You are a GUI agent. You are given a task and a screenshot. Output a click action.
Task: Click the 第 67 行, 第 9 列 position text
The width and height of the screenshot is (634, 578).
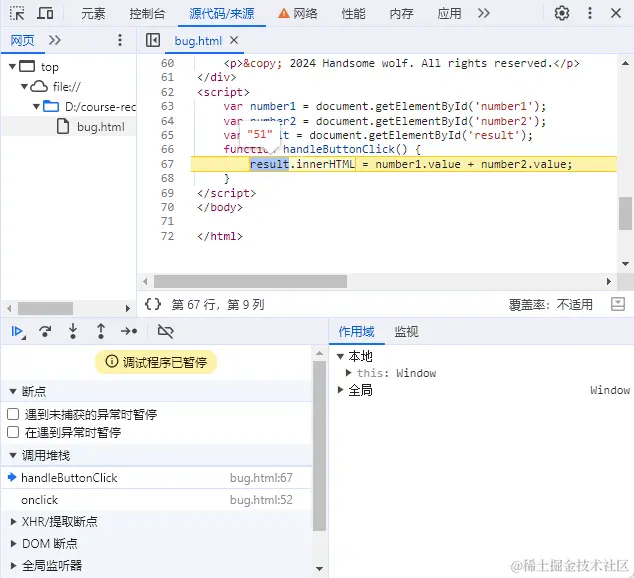point(218,304)
